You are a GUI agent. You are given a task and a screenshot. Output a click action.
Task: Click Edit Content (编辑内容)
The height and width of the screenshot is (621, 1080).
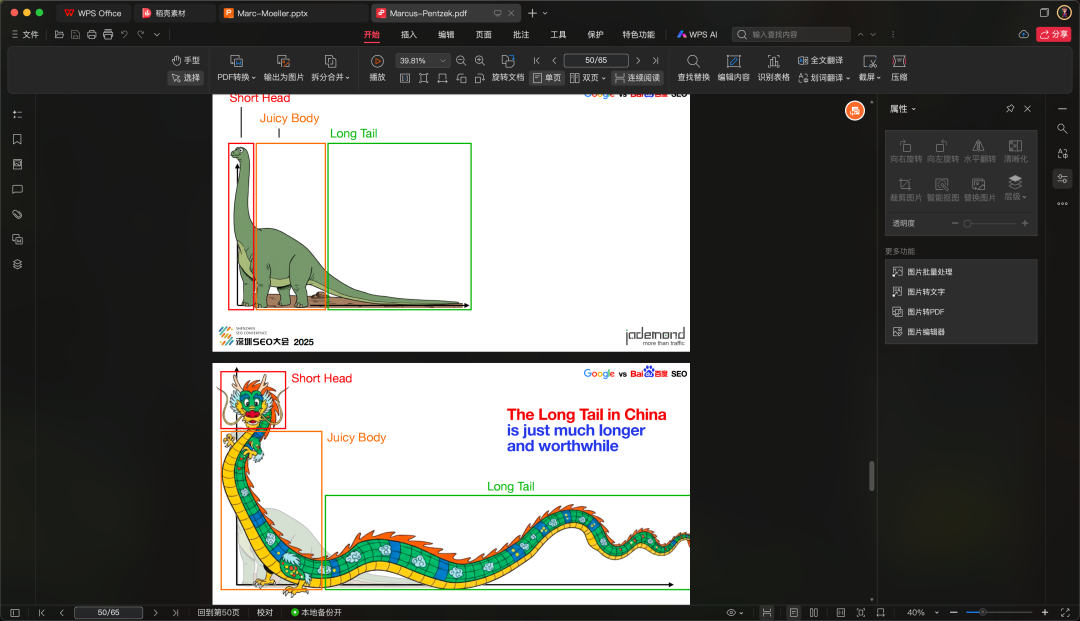point(734,68)
